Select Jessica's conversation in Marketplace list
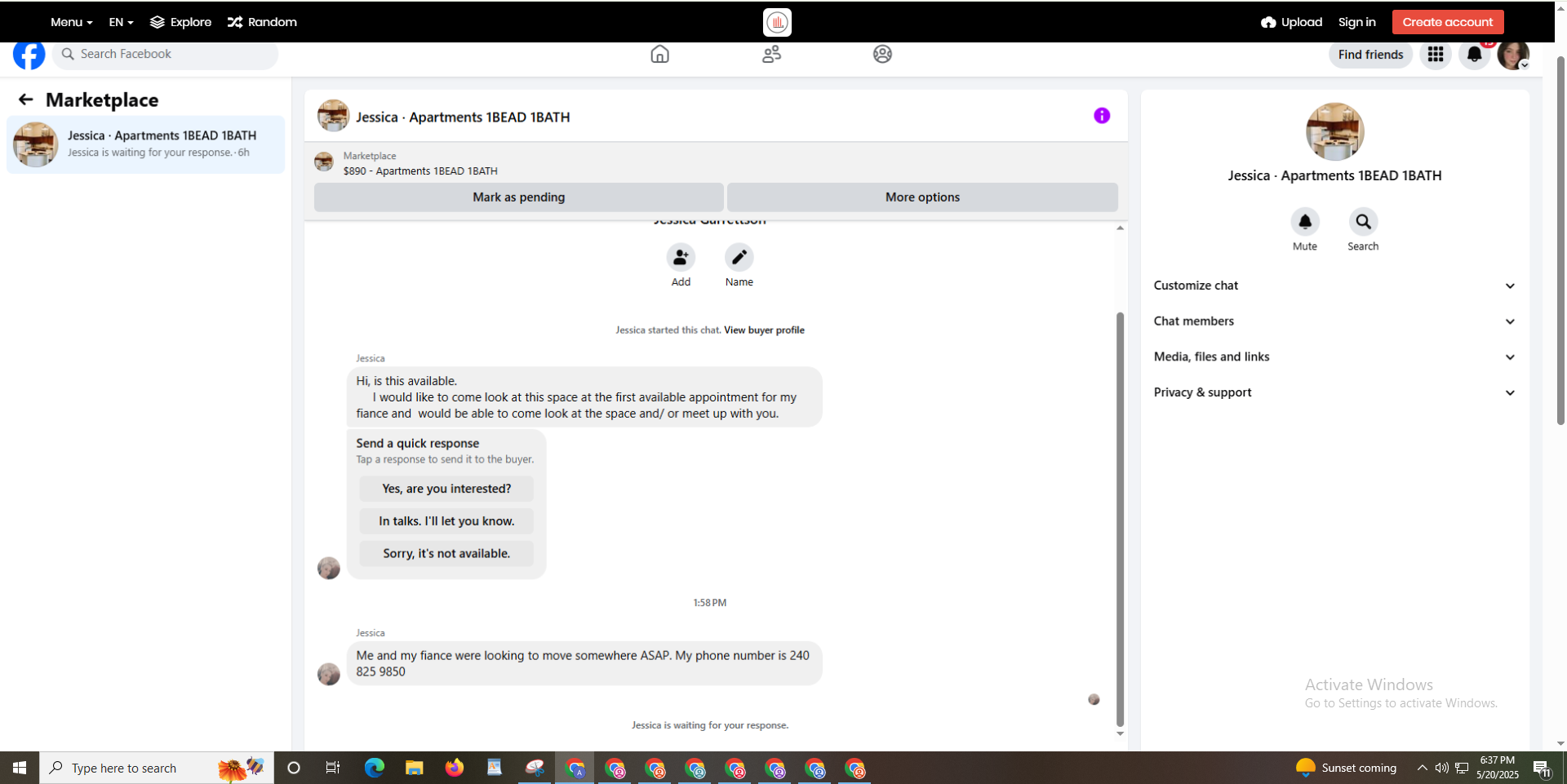This screenshot has height=784, width=1567. [146, 144]
